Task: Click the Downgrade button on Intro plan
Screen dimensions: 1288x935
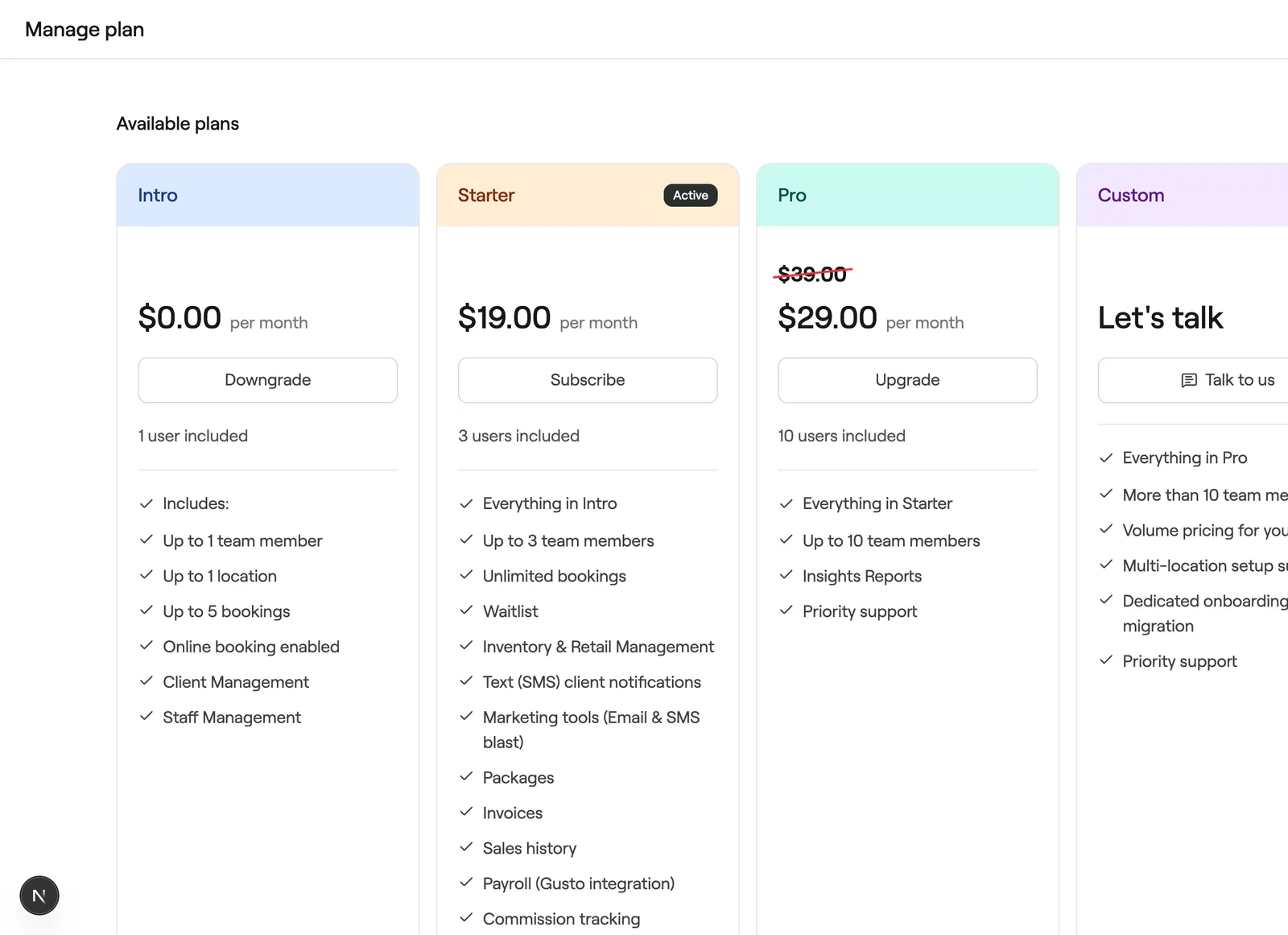Action: point(268,380)
